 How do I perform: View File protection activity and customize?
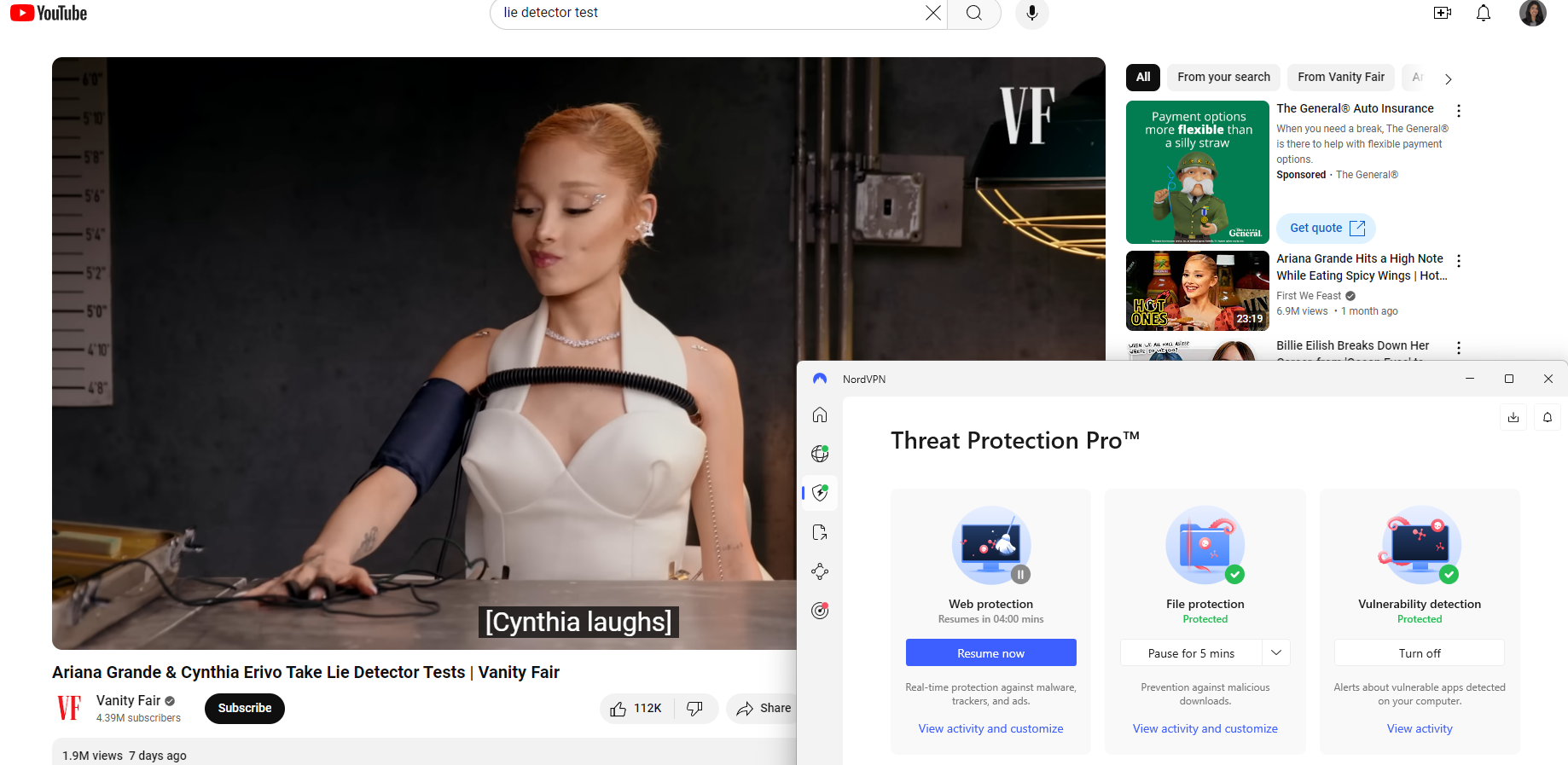pos(1205,728)
